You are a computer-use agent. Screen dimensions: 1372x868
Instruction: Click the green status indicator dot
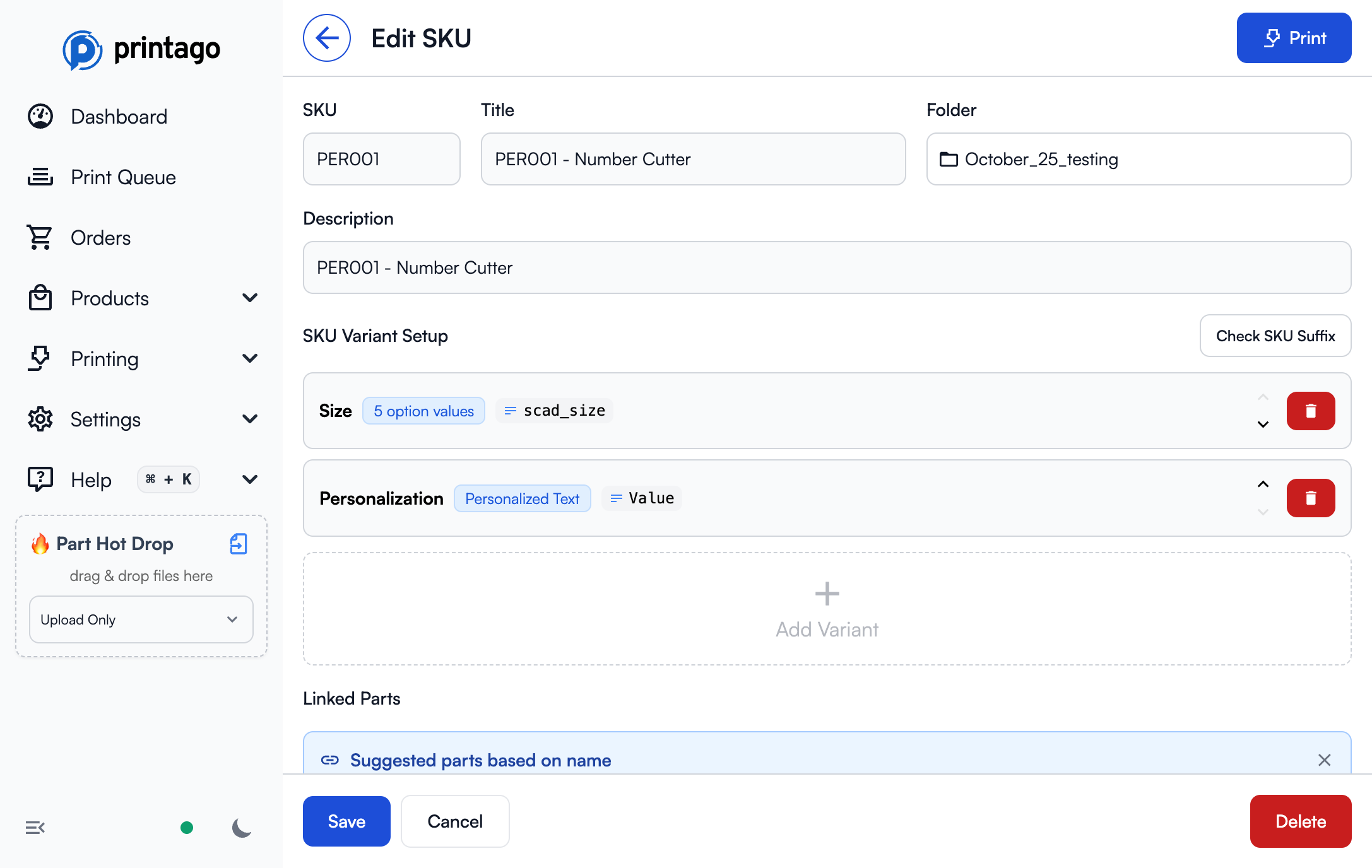187,828
